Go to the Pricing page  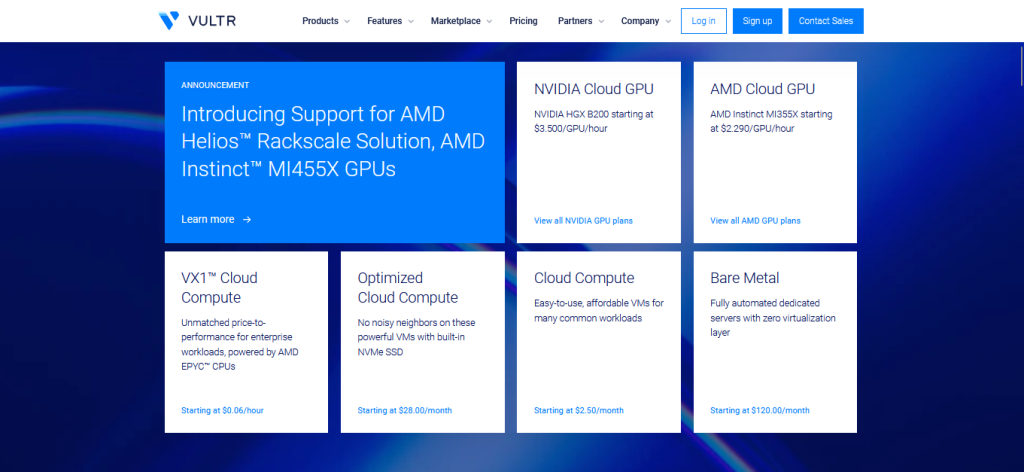point(523,21)
